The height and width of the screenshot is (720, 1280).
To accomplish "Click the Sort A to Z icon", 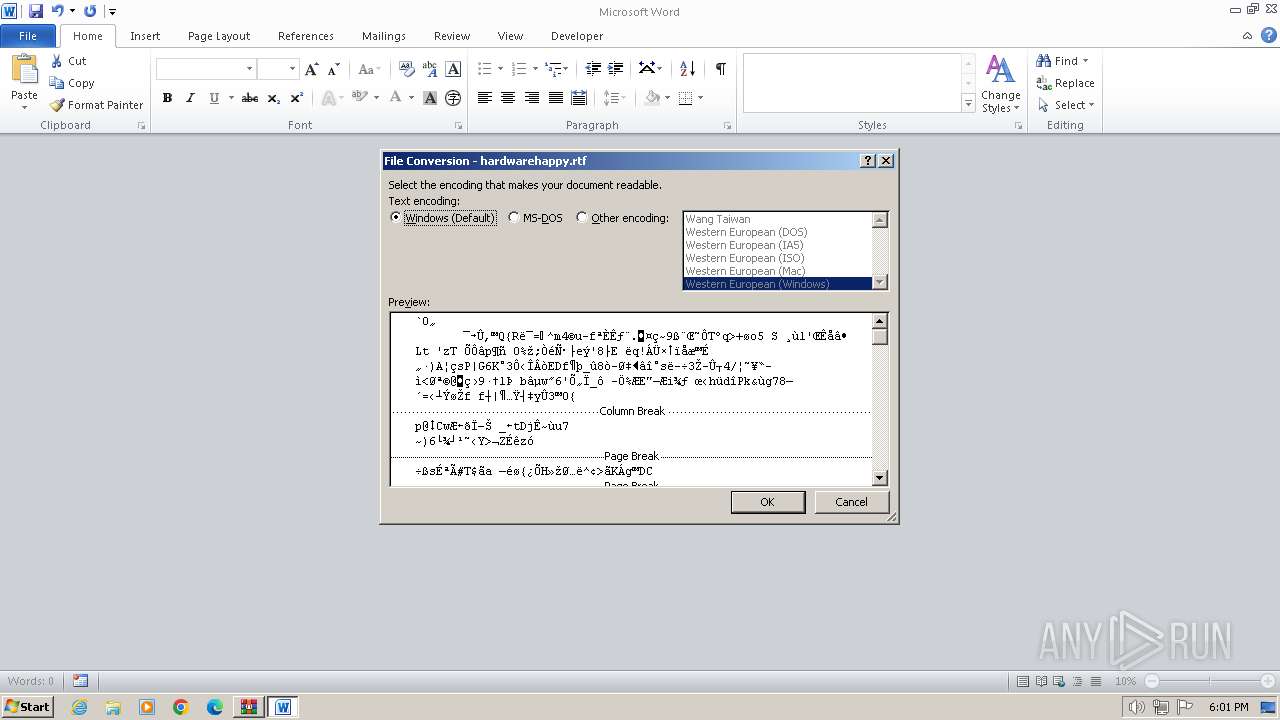I will pyautogui.click(x=687, y=69).
